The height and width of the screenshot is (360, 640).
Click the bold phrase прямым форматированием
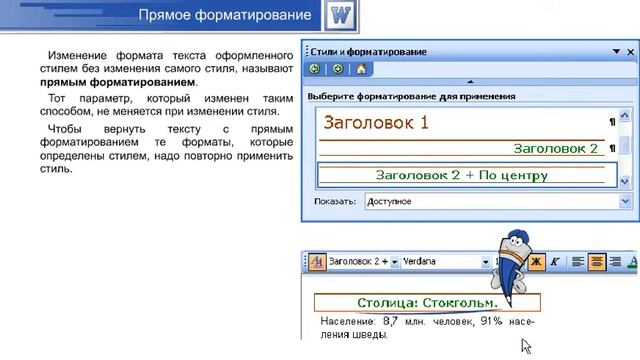coord(117,82)
